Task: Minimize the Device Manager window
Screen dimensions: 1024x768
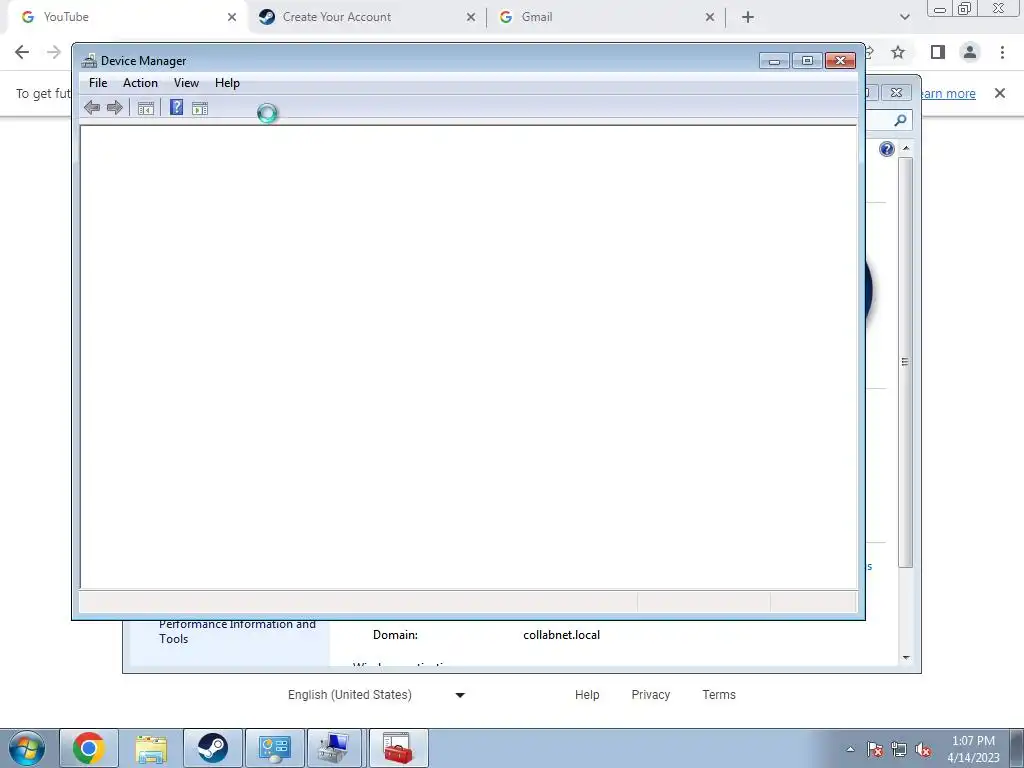Action: tap(775, 61)
